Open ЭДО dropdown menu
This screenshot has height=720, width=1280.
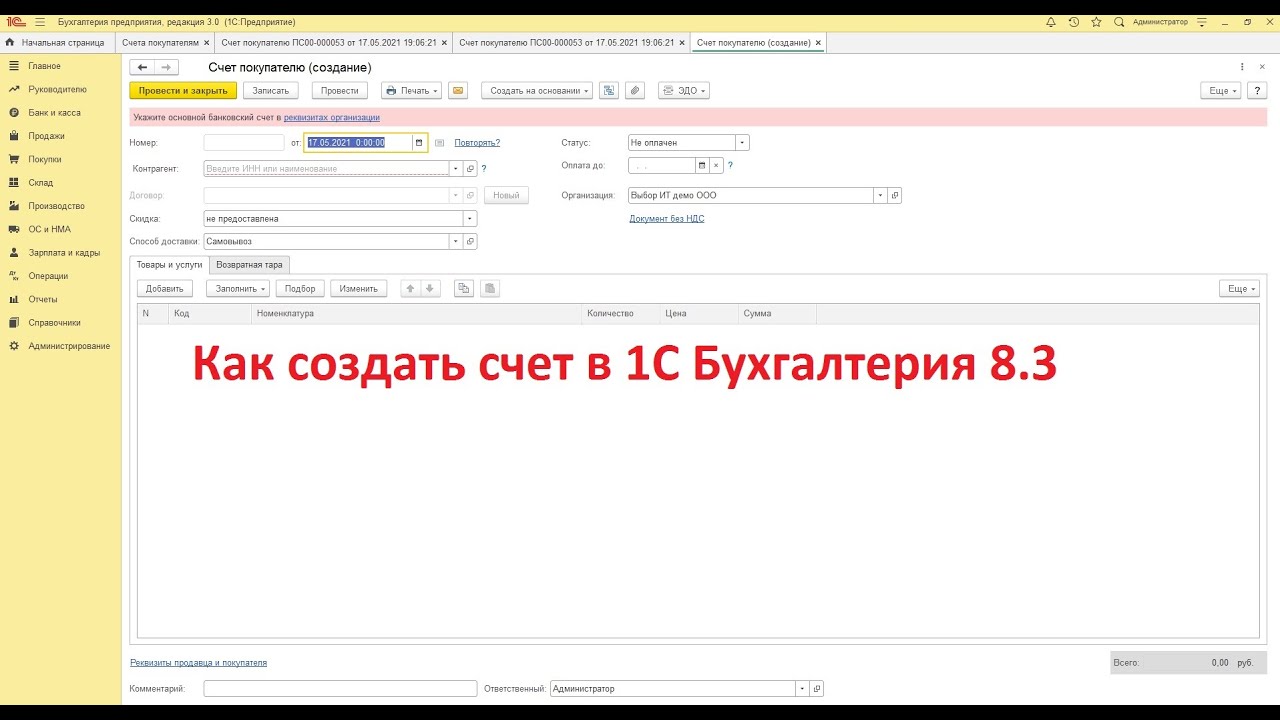684,90
